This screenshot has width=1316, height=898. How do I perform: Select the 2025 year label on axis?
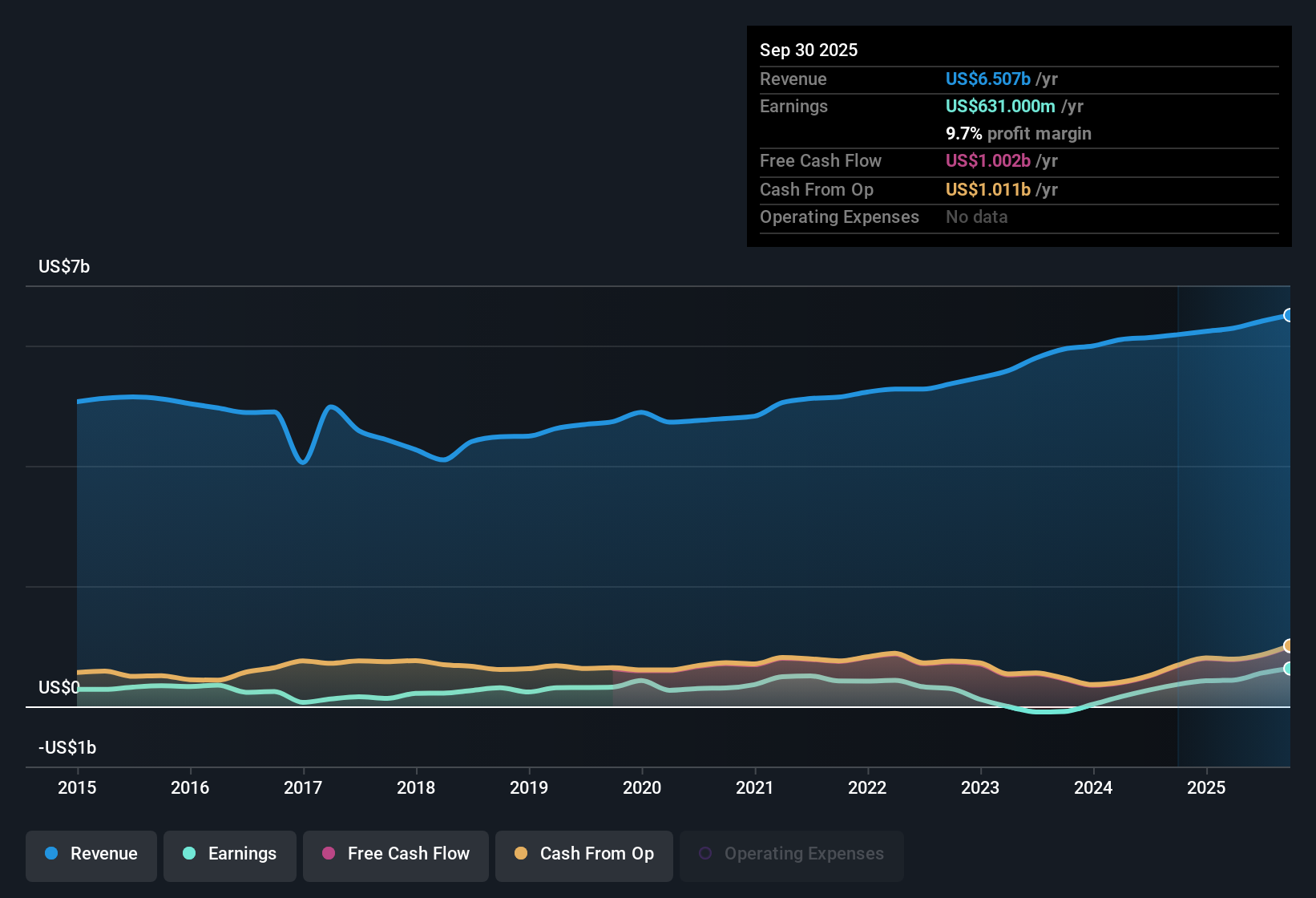tap(1208, 788)
